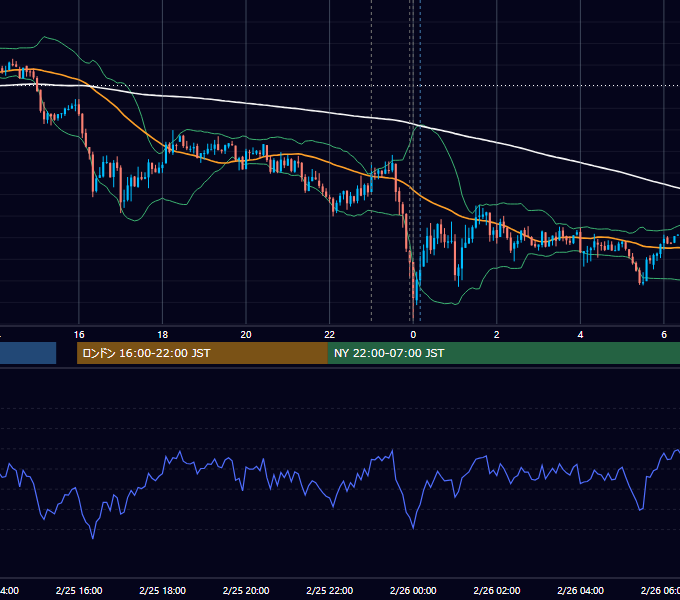Click hour label 20 on price chart axis
This screenshot has width=680, height=600.
click(x=246, y=335)
